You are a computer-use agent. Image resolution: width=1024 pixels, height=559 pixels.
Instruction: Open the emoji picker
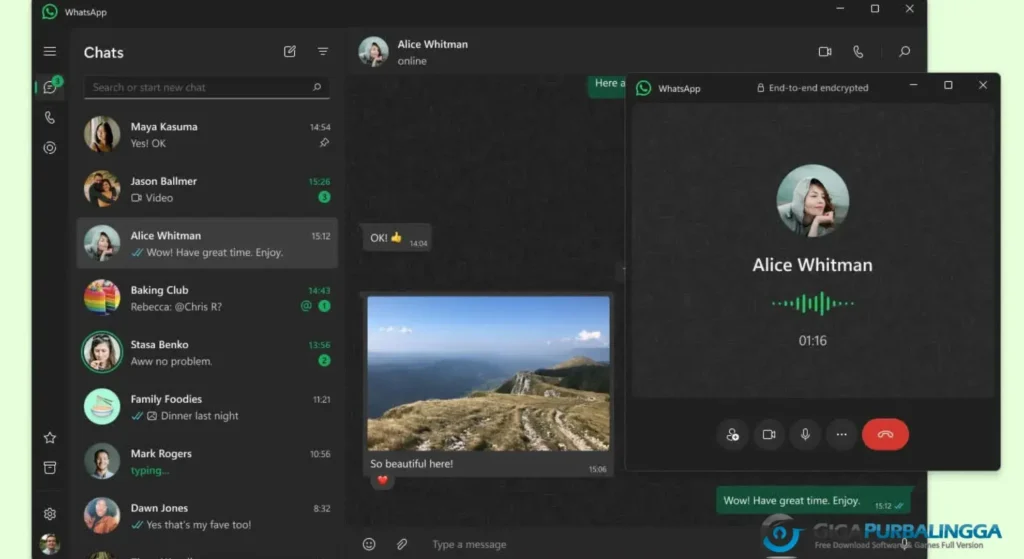click(x=369, y=544)
